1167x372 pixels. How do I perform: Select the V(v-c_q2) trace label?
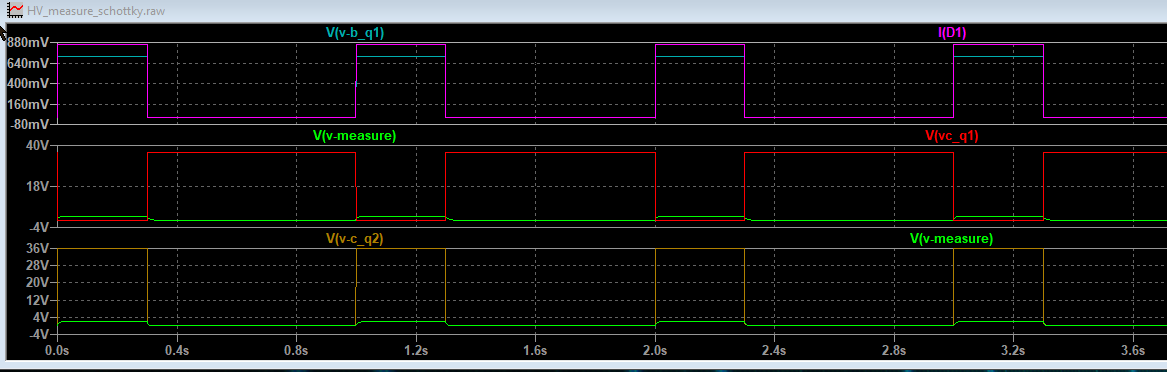(x=354, y=239)
